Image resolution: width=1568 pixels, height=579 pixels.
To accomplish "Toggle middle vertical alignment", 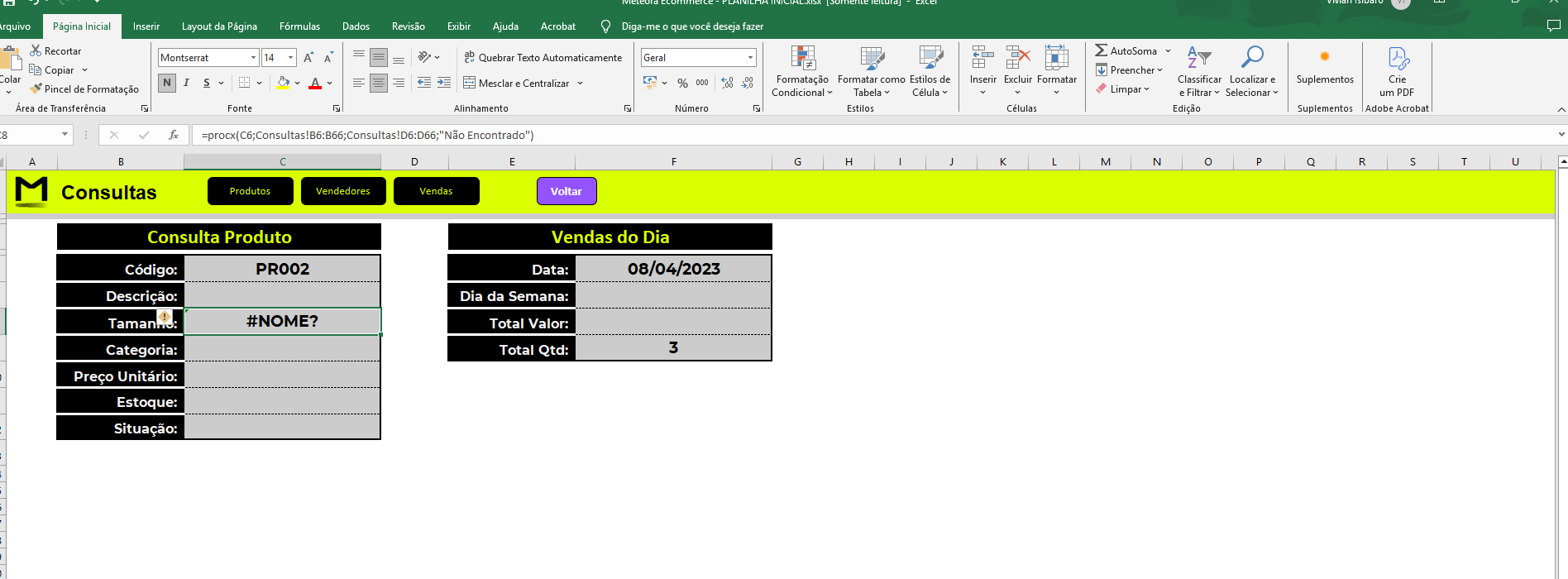I will tap(379, 57).
